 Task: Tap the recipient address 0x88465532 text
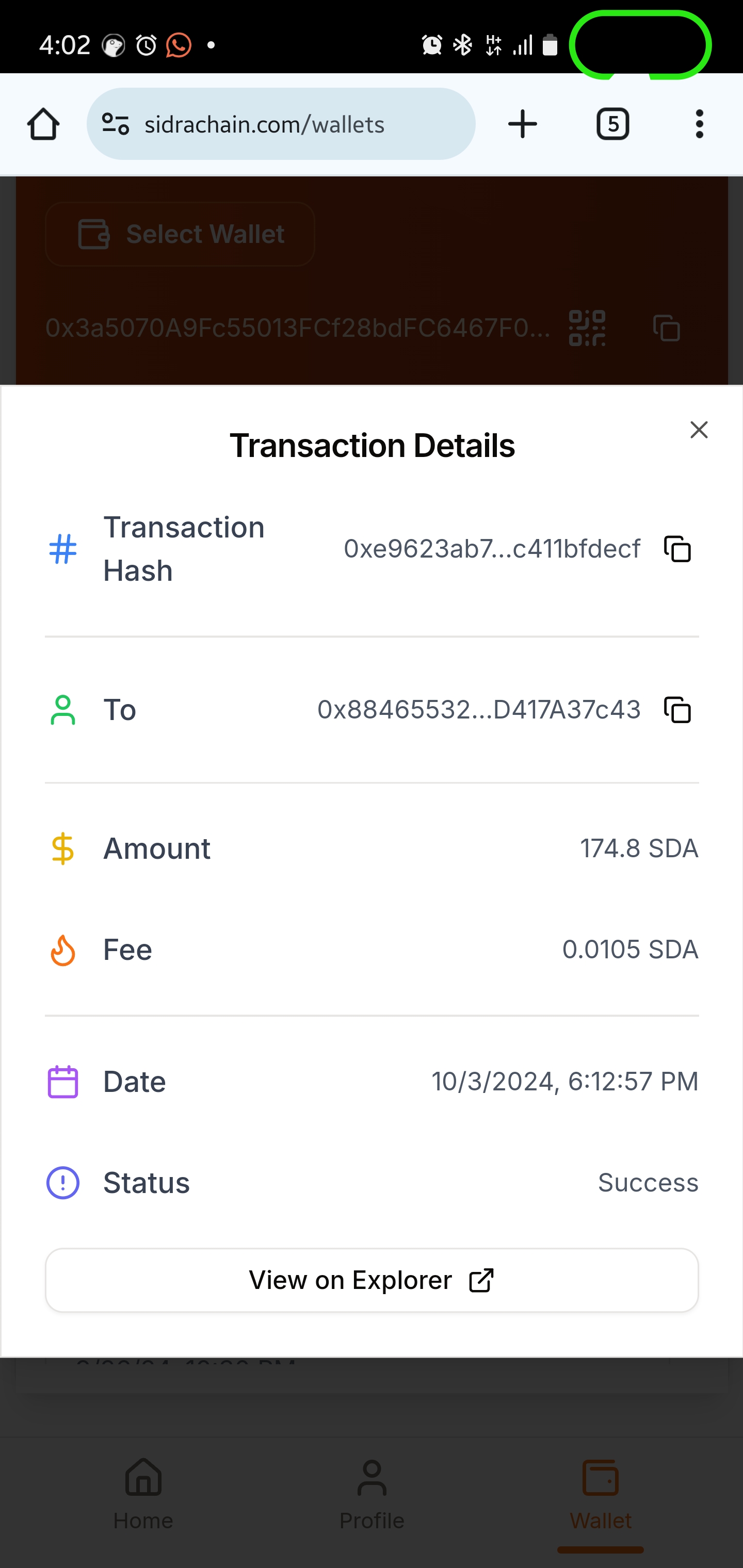(x=479, y=710)
